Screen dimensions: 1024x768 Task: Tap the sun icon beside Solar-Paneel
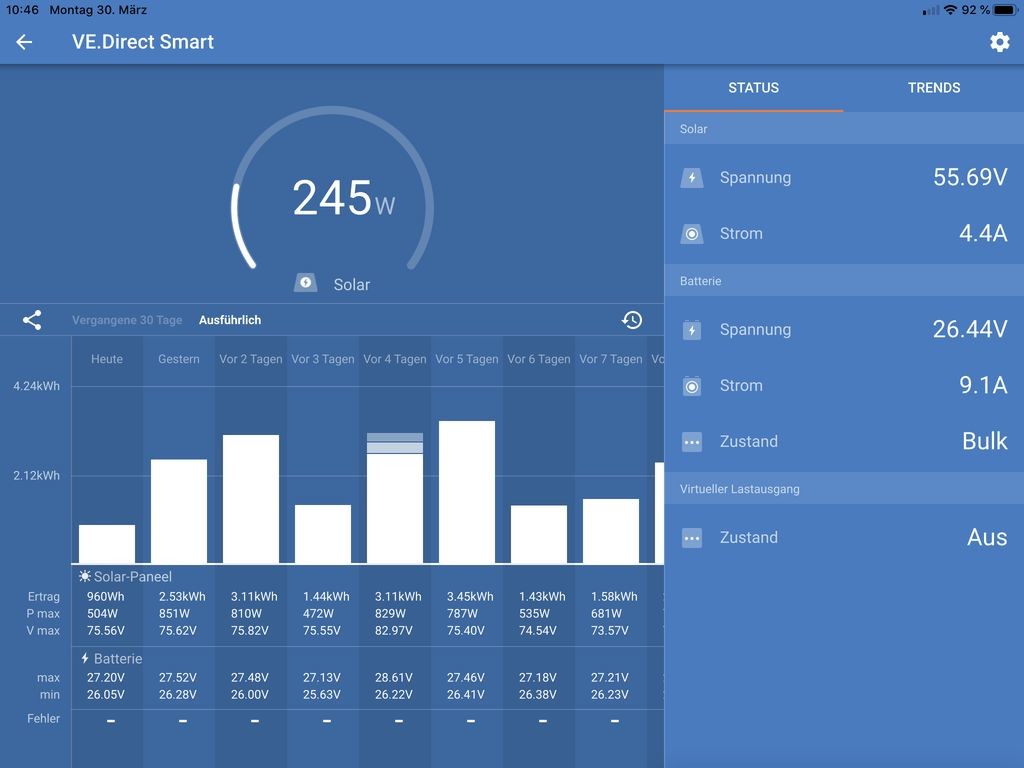(x=85, y=576)
